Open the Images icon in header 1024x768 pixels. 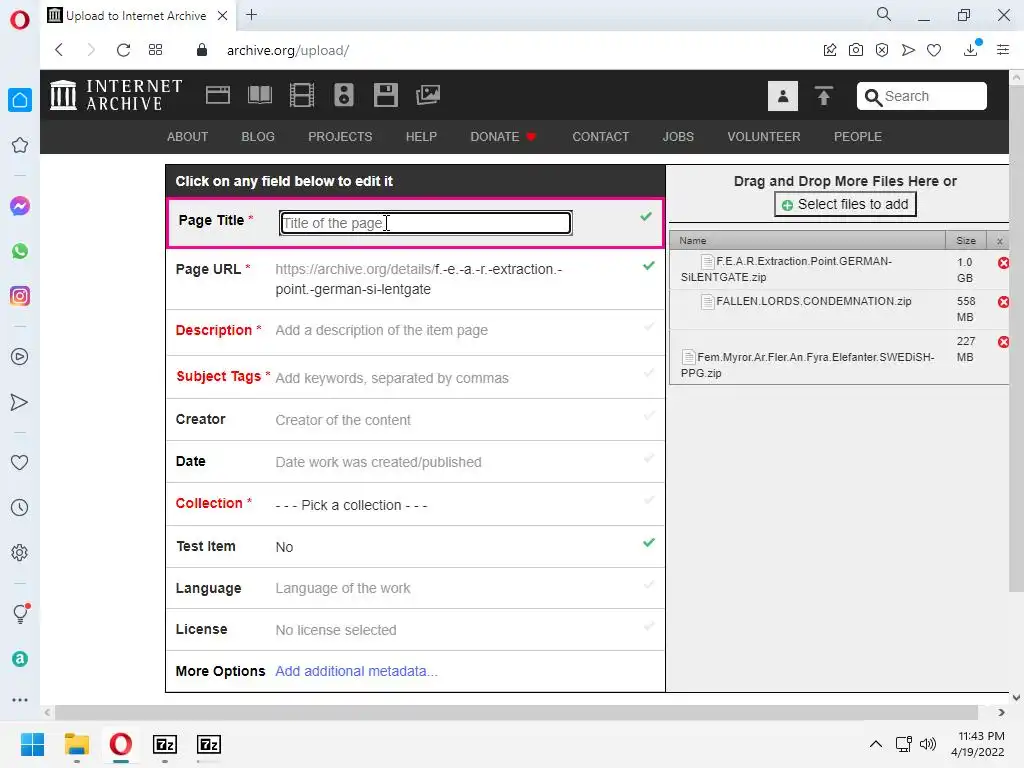[428, 95]
